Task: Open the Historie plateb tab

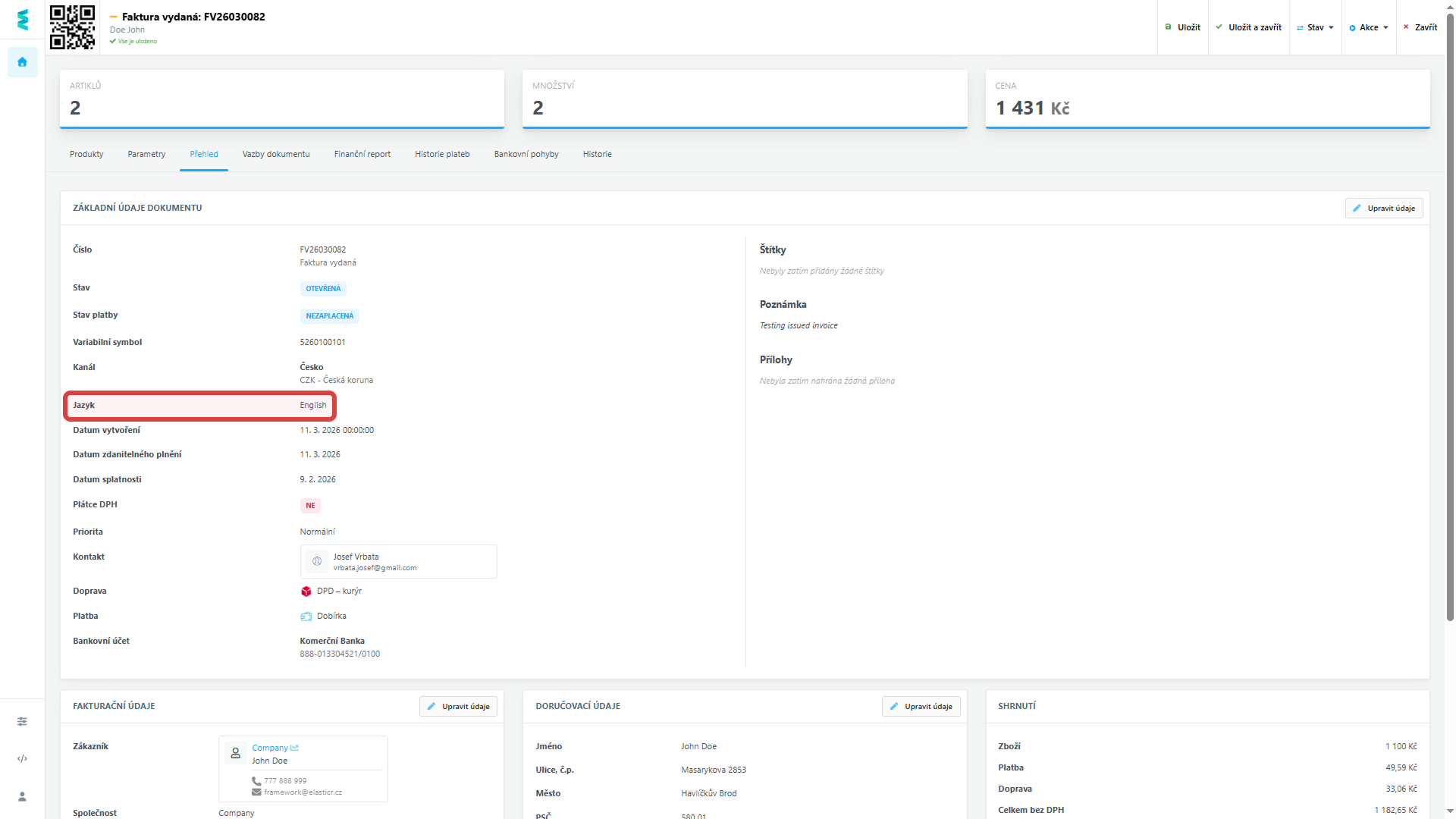Action: click(x=442, y=154)
